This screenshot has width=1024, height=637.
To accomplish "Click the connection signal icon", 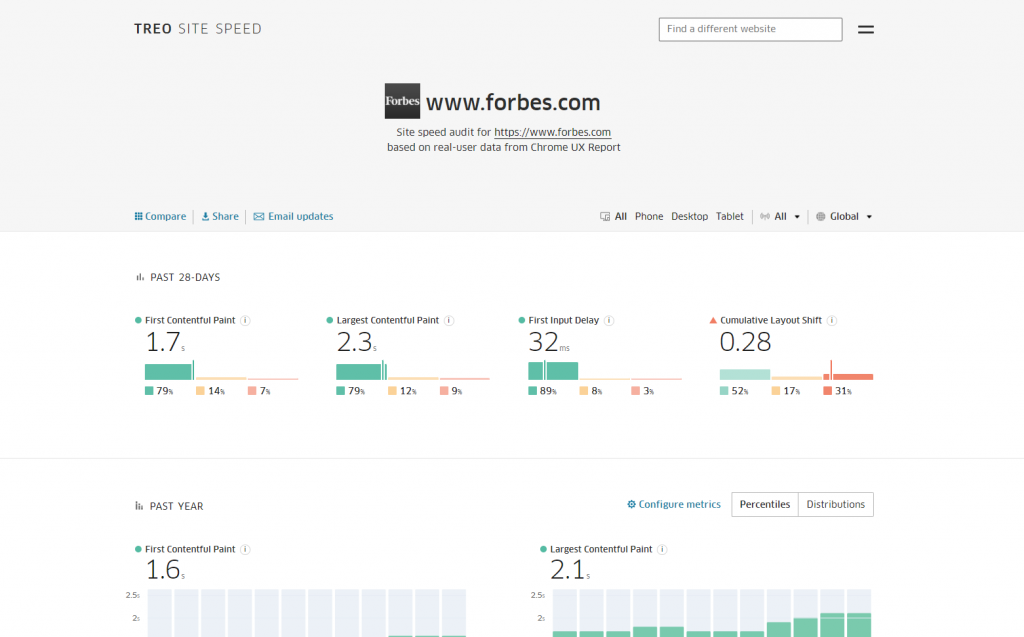I will tap(765, 216).
